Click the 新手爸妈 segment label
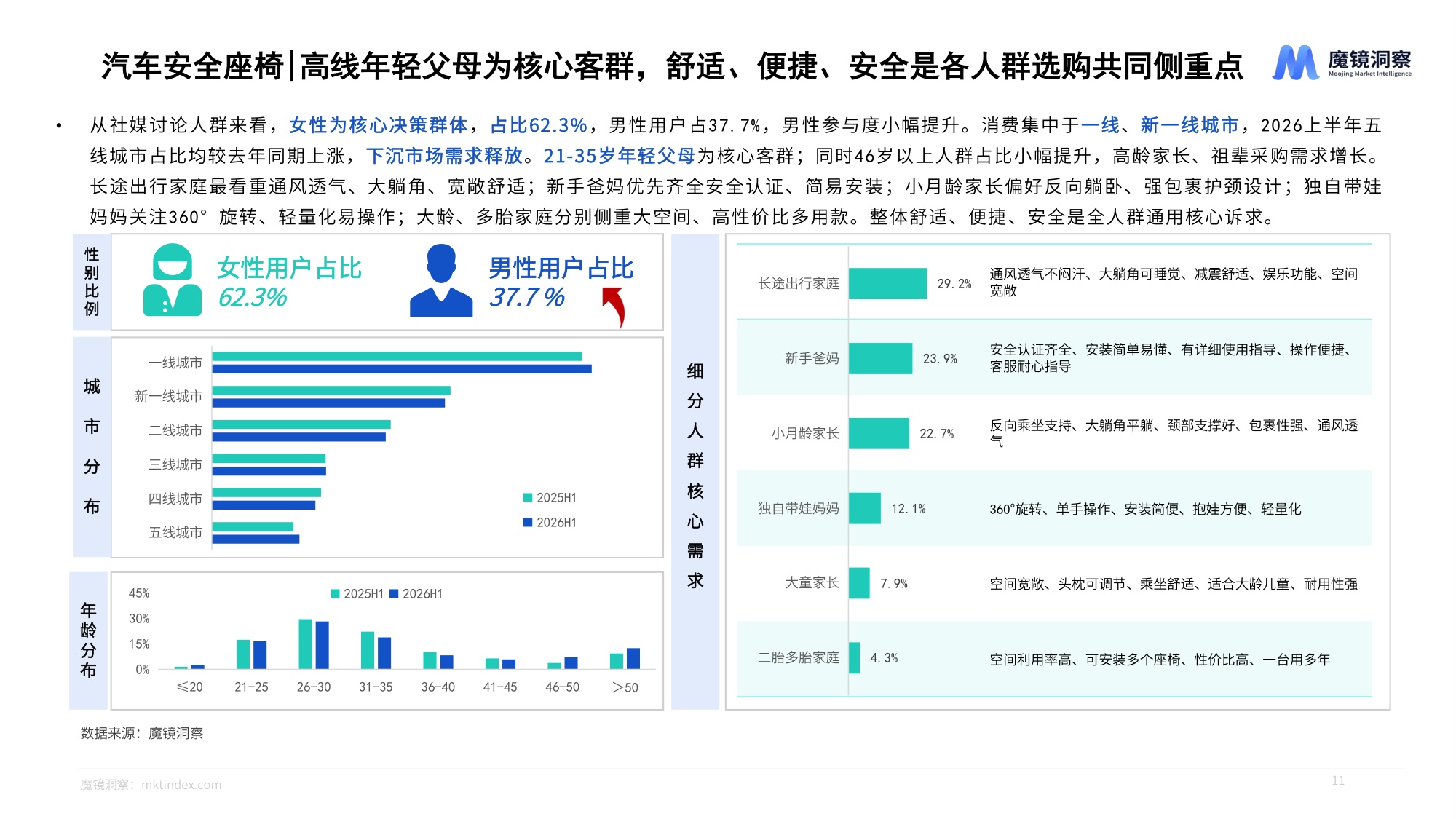Image resolution: width=1456 pixels, height=819 pixels. click(x=812, y=358)
